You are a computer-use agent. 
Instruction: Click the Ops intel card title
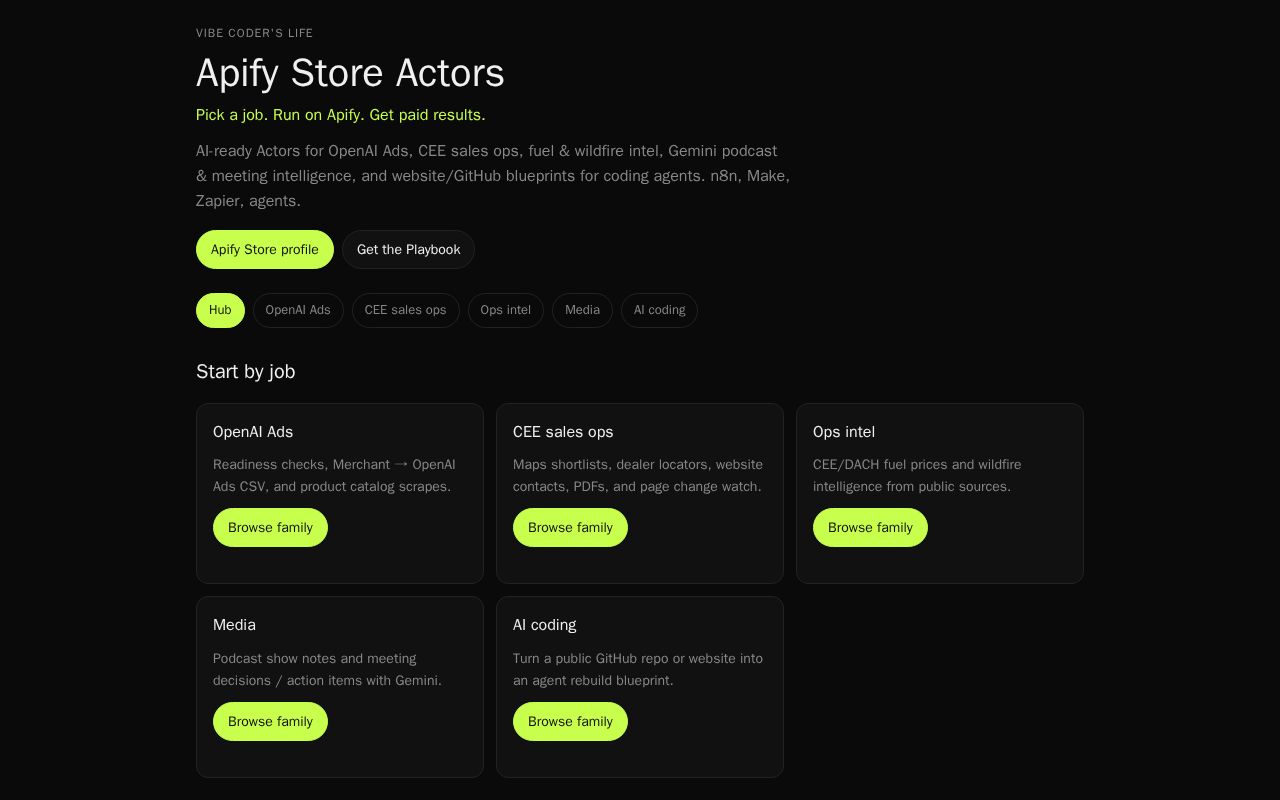pyautogui.click(x=844, y=432)
